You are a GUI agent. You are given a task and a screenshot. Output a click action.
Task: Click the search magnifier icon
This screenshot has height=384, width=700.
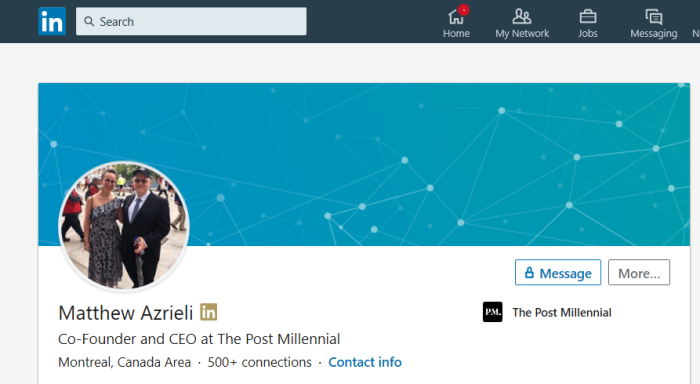coord(89,21)
